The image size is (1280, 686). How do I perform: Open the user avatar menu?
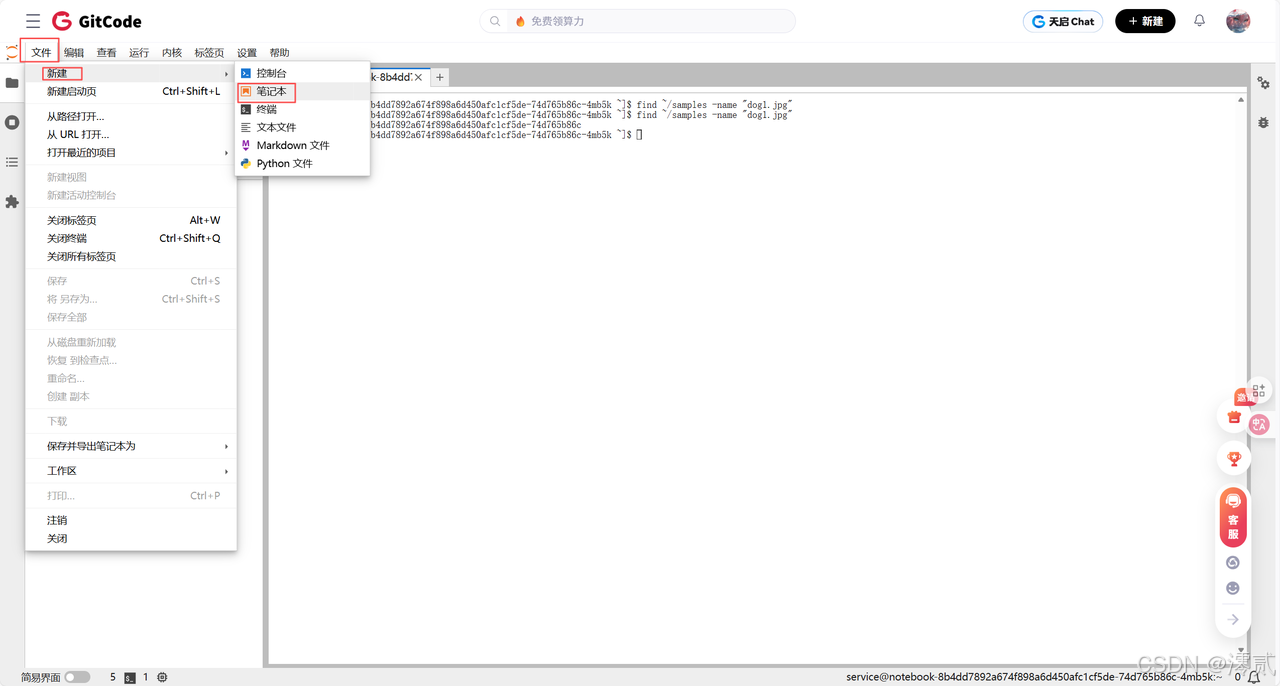coord(1238,21)
